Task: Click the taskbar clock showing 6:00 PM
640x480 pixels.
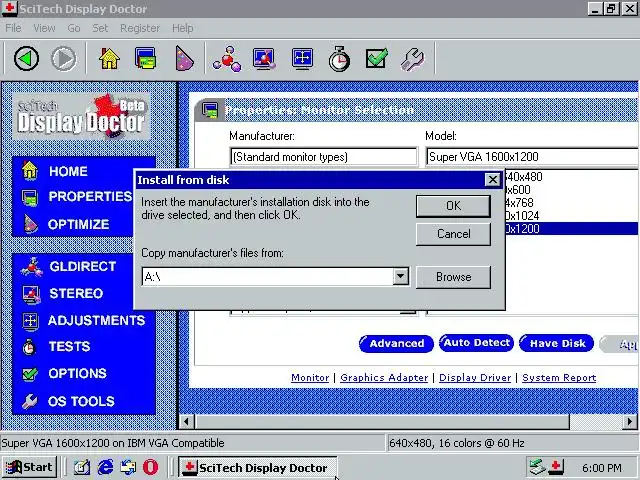Action: (x=602, y=468)
